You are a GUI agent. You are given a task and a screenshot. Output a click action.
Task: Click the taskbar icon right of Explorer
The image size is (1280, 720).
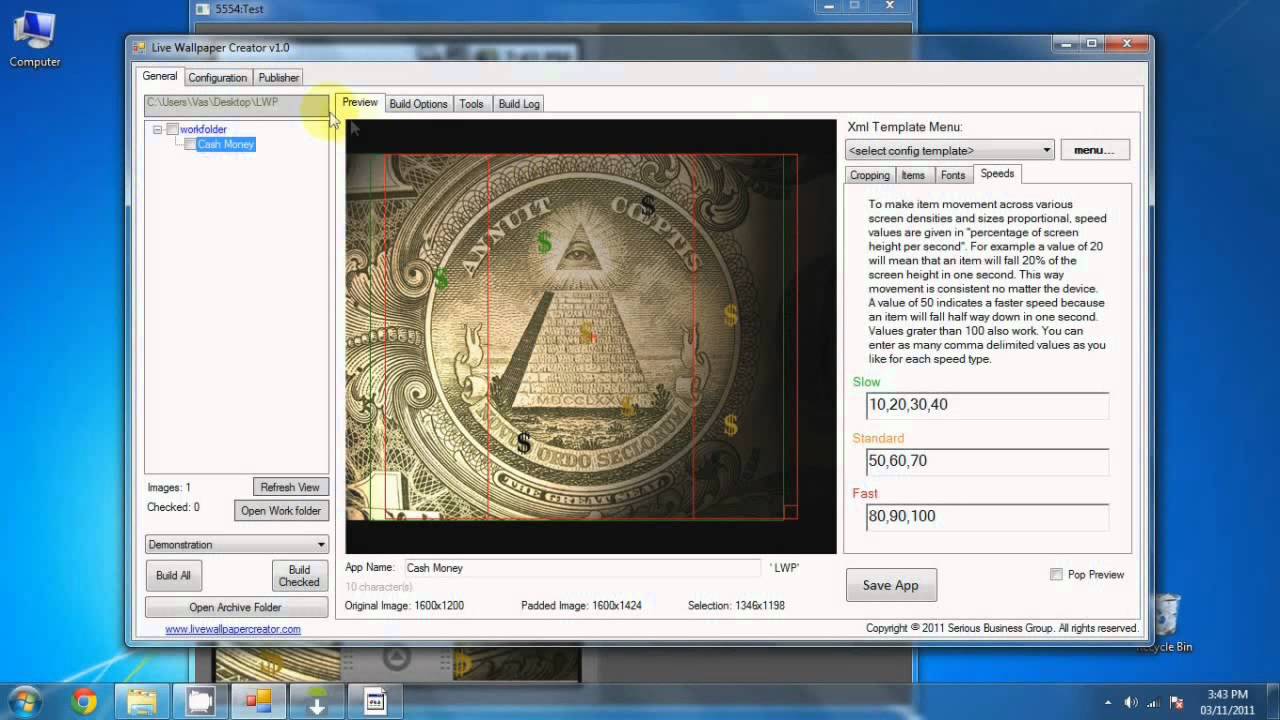point(200,701)
